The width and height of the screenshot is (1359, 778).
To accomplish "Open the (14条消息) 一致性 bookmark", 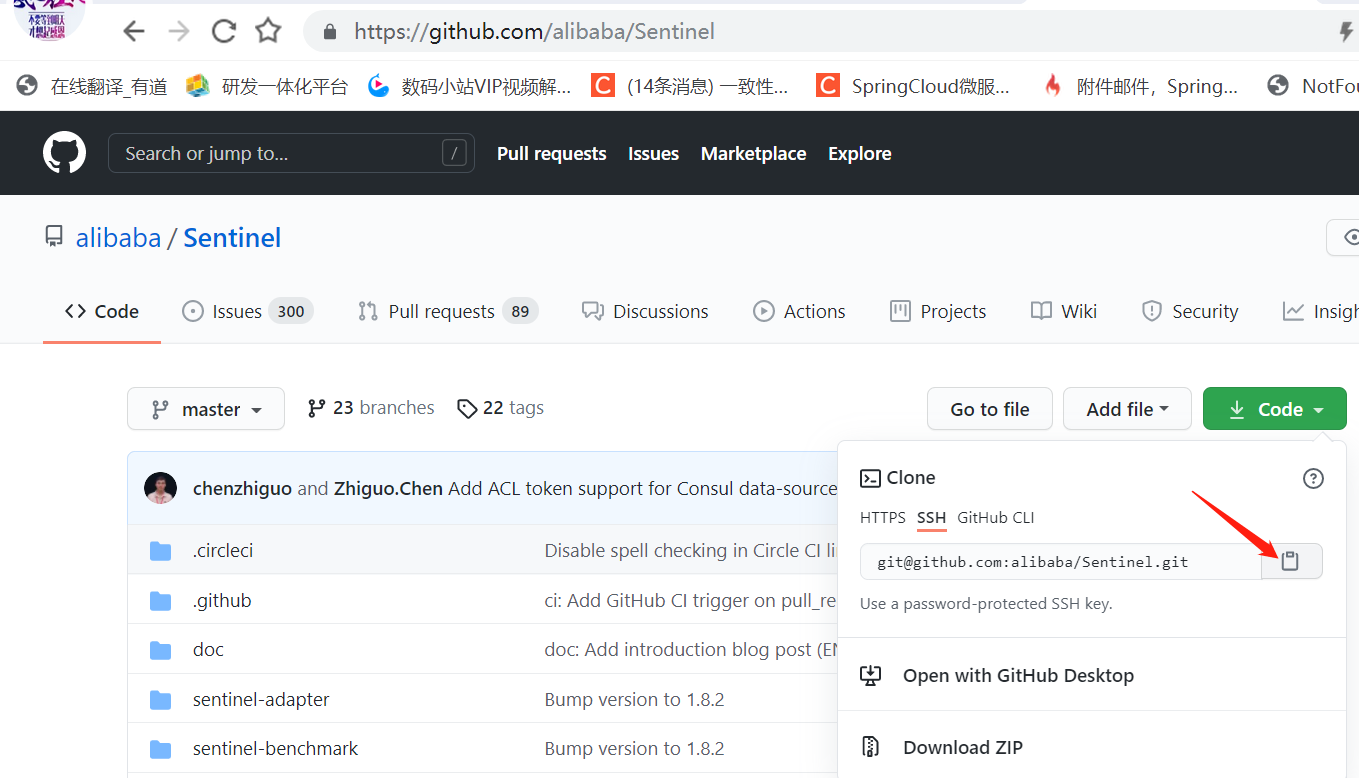I will [x=690, y=87].
